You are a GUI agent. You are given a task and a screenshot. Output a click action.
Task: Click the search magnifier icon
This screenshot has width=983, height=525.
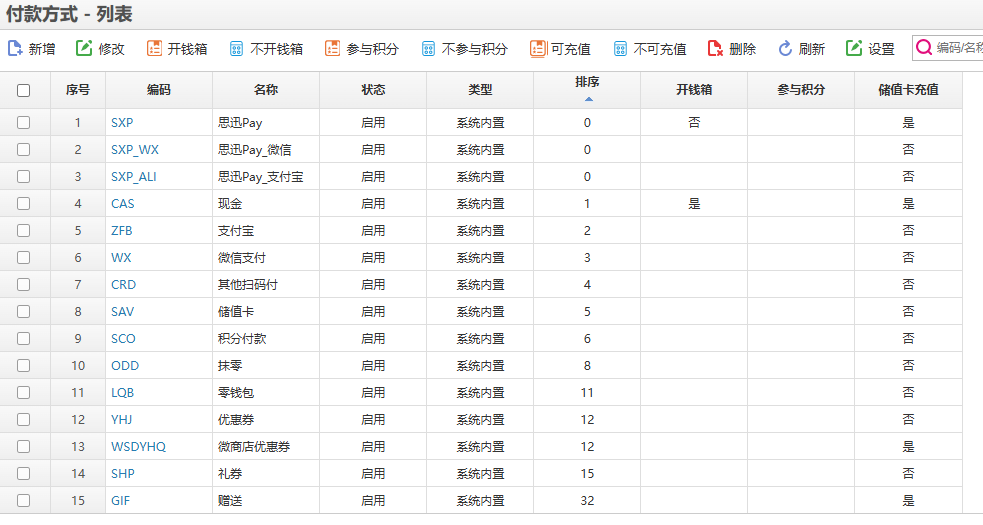[x=923, y=48]
